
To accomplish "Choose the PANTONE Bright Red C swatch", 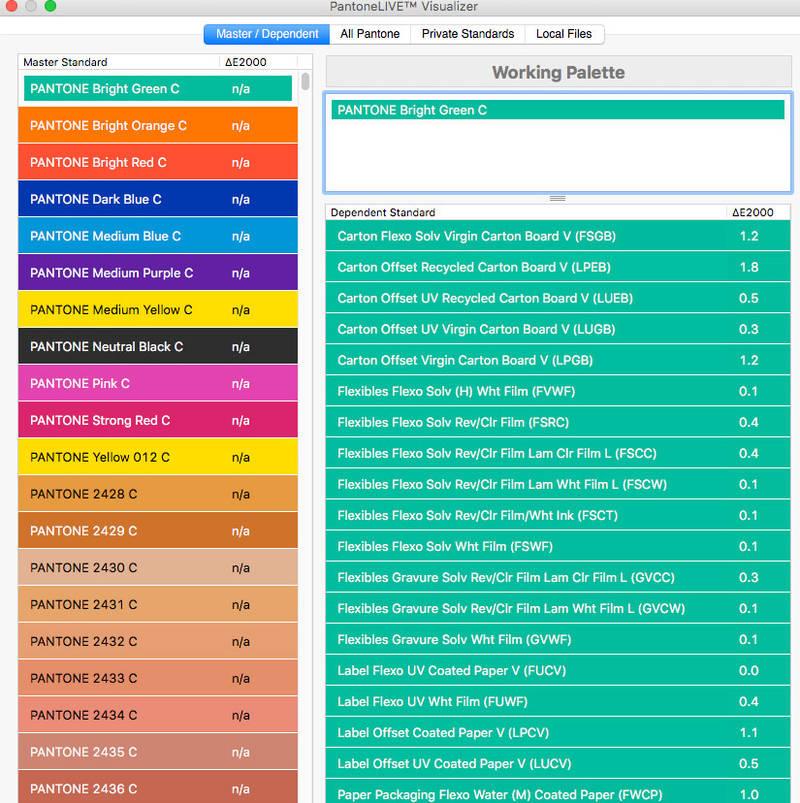I will (x=158, y=162).
